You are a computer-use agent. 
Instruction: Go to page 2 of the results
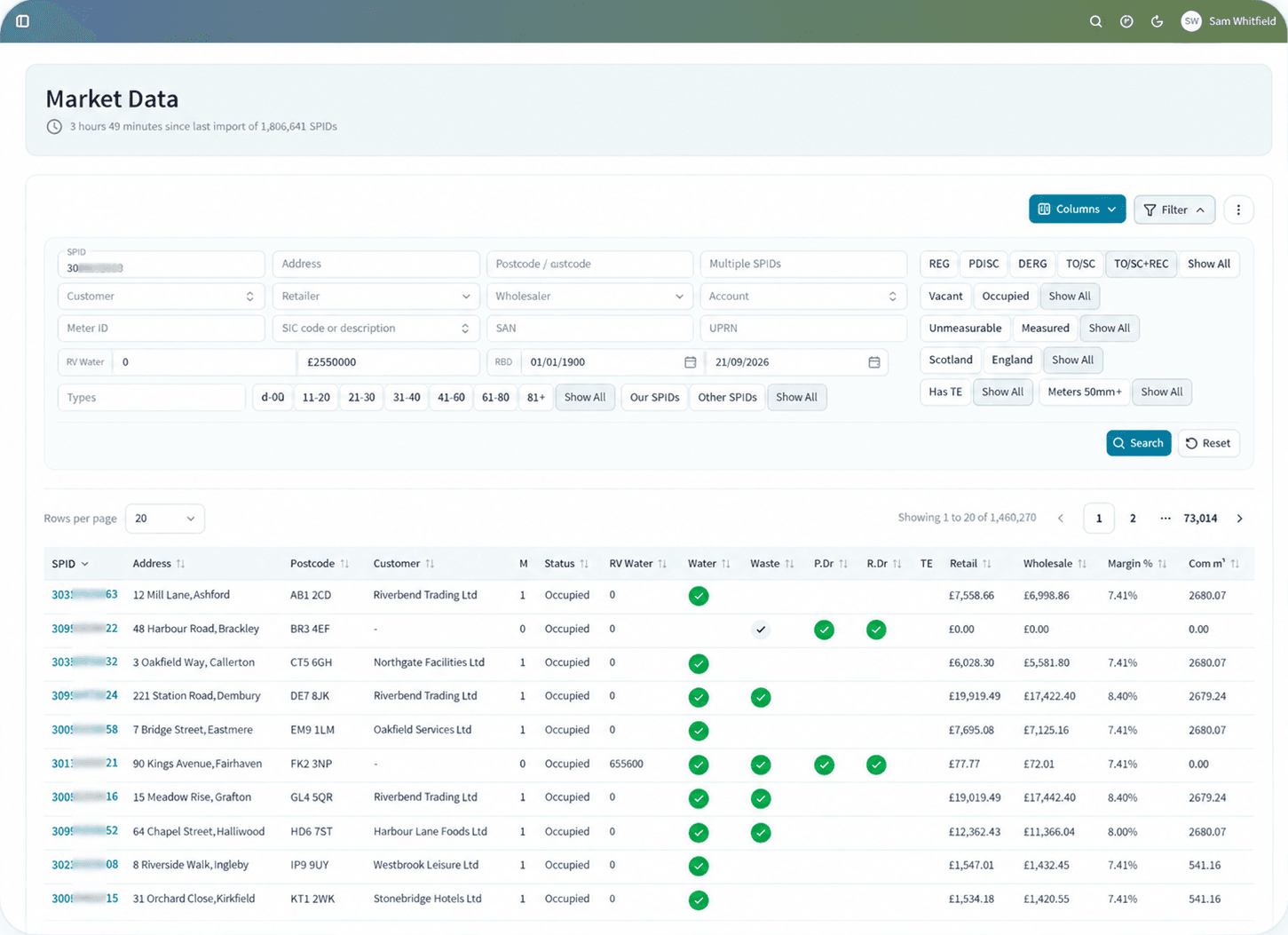coord(1133,519)
